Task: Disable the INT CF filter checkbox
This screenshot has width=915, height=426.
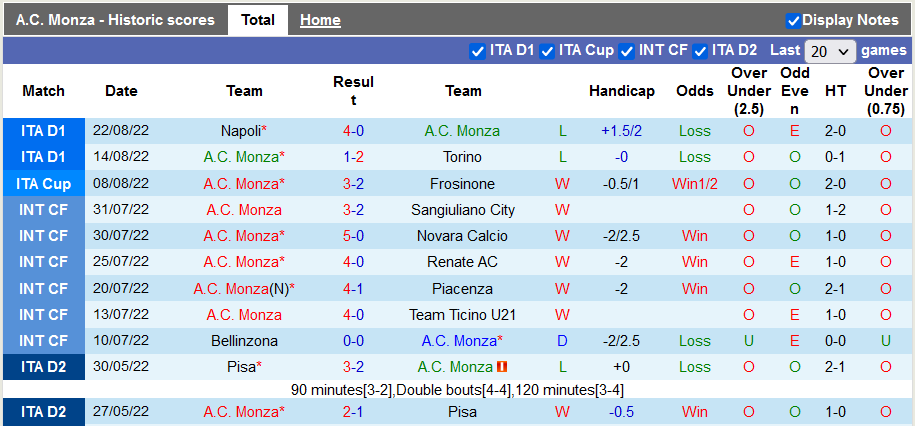Action: click(x=627, y=51)
